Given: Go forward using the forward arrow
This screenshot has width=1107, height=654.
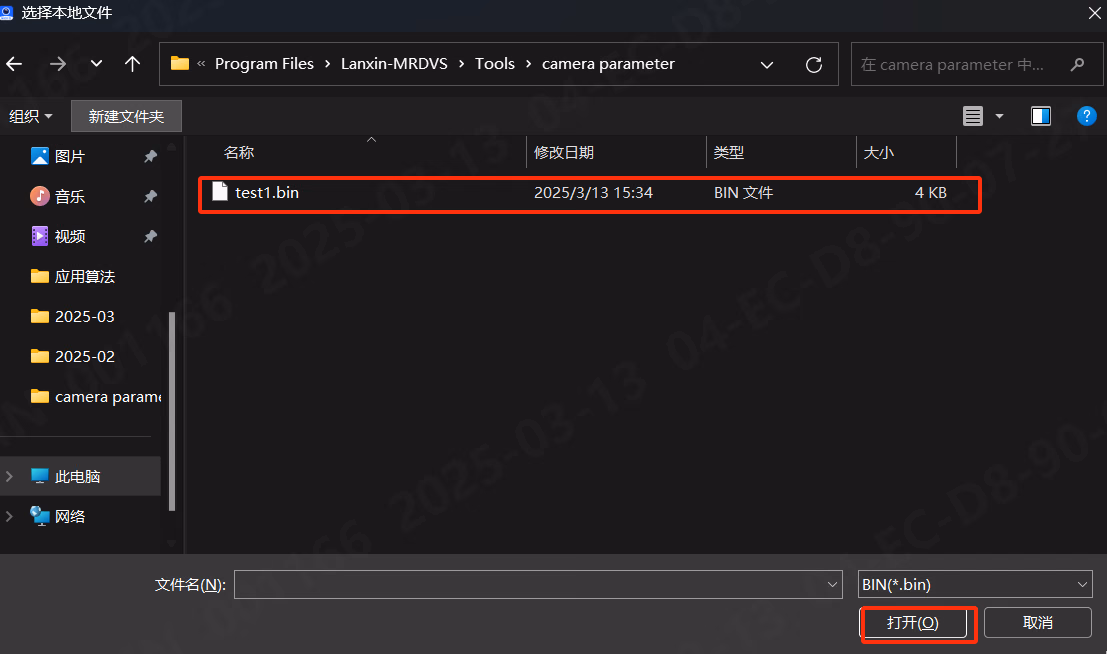Looking at the screenshot, I should tap(57, 64).
